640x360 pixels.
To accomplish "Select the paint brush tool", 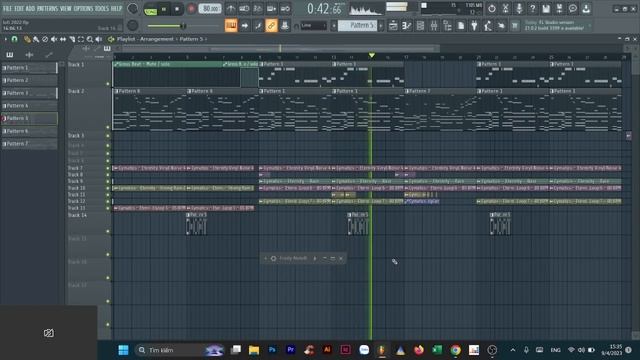I will (36, 39).
